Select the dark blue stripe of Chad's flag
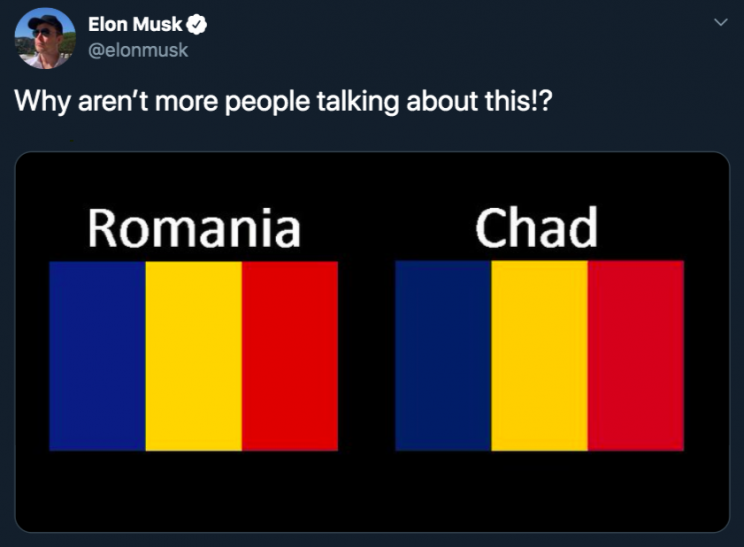 (x=443, y=356)
